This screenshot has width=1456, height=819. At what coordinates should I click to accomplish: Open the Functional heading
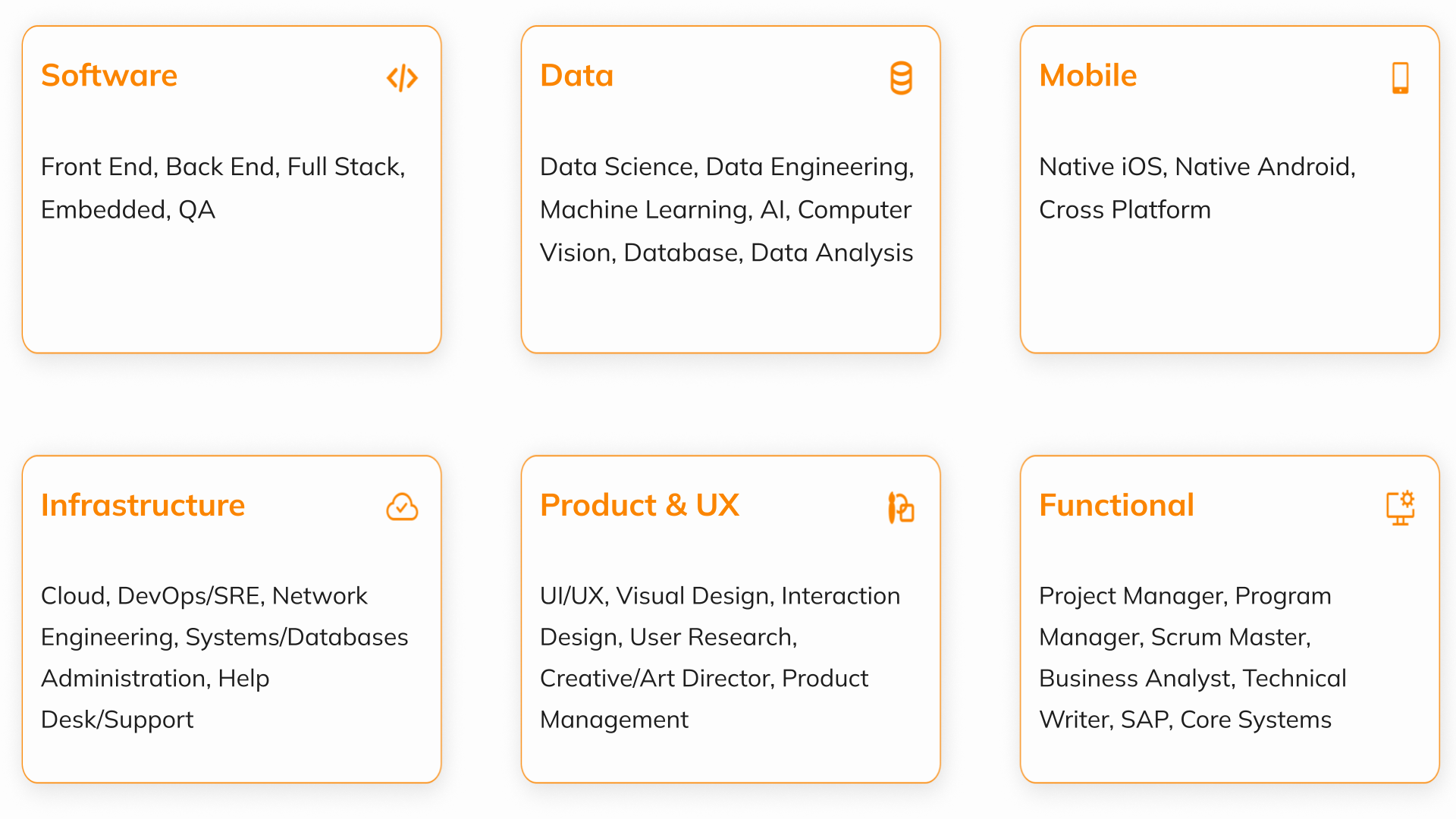[x=1116, y=505]
